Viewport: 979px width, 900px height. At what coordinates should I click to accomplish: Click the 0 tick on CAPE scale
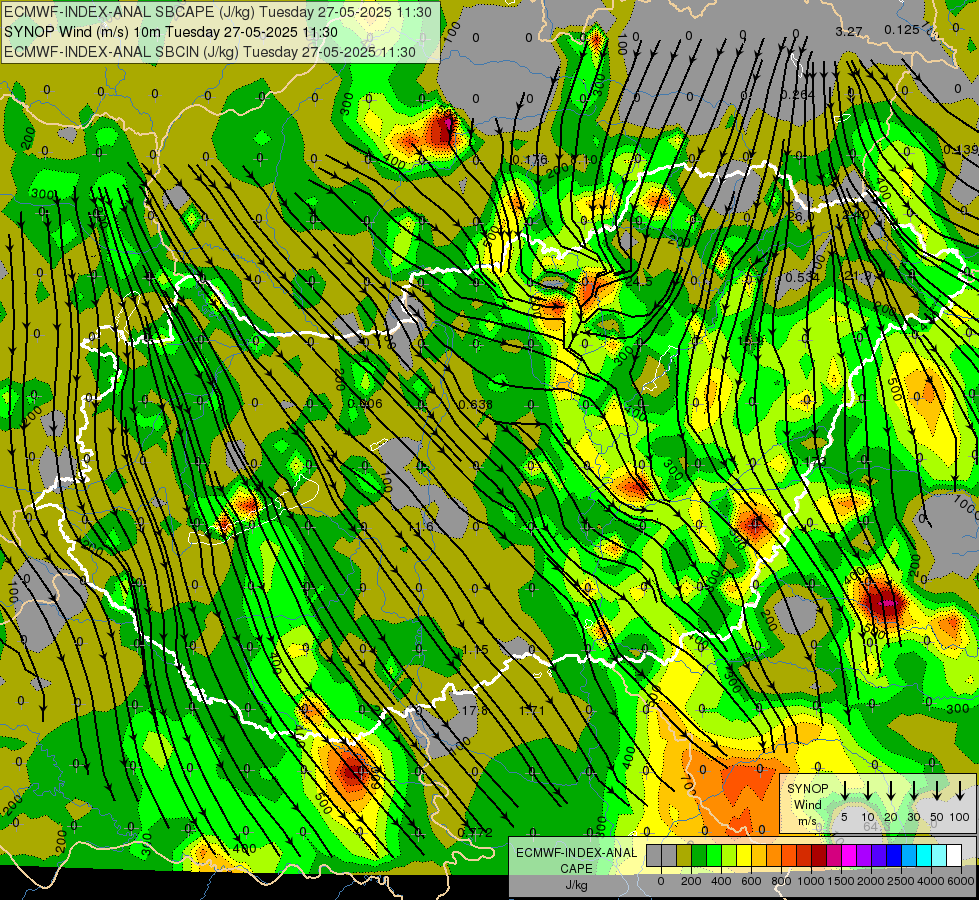tap(661, 881)
